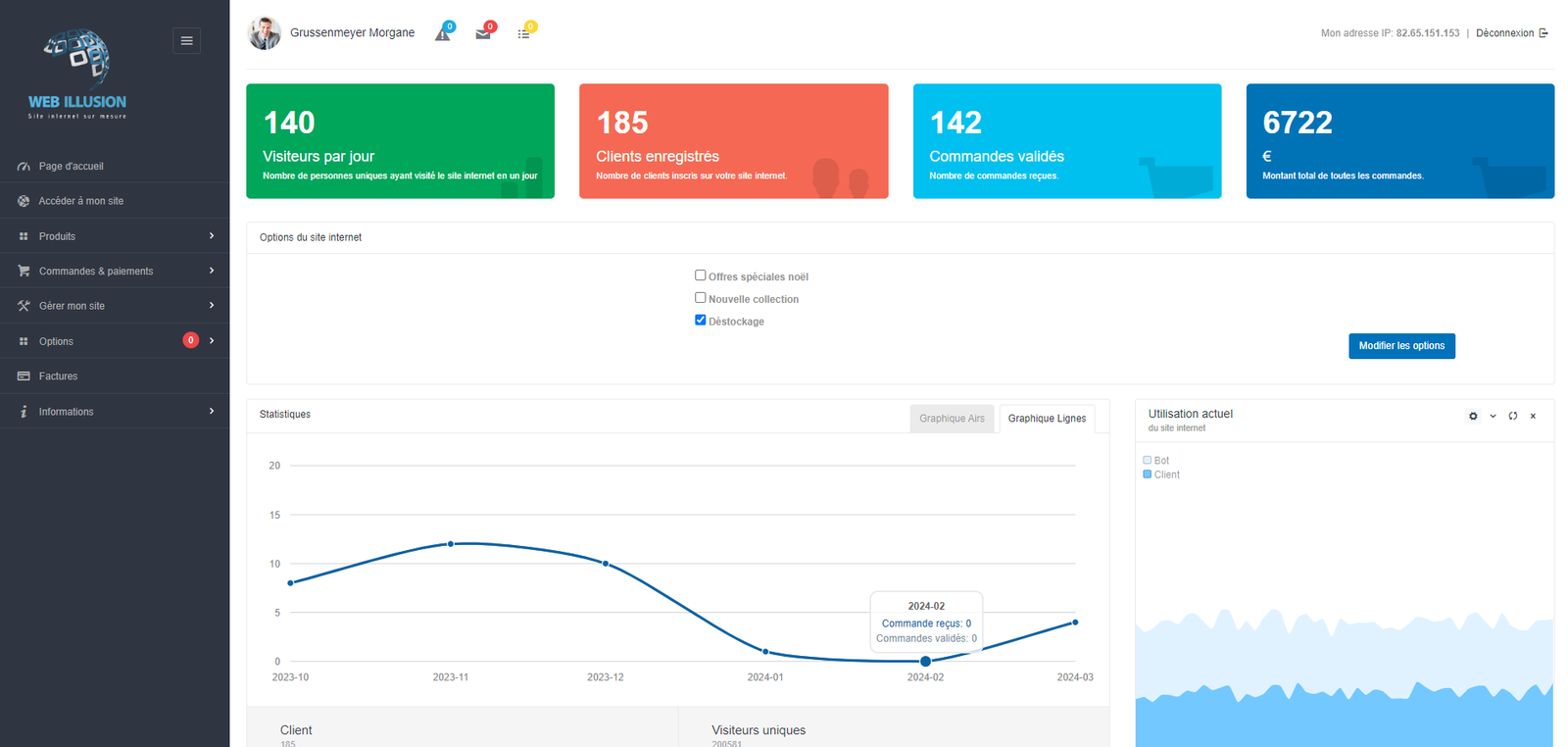Click the logout icon beside Déconnexion
The height and width of the screenshot is (747, 1568).
click(x=1543, y=33)
